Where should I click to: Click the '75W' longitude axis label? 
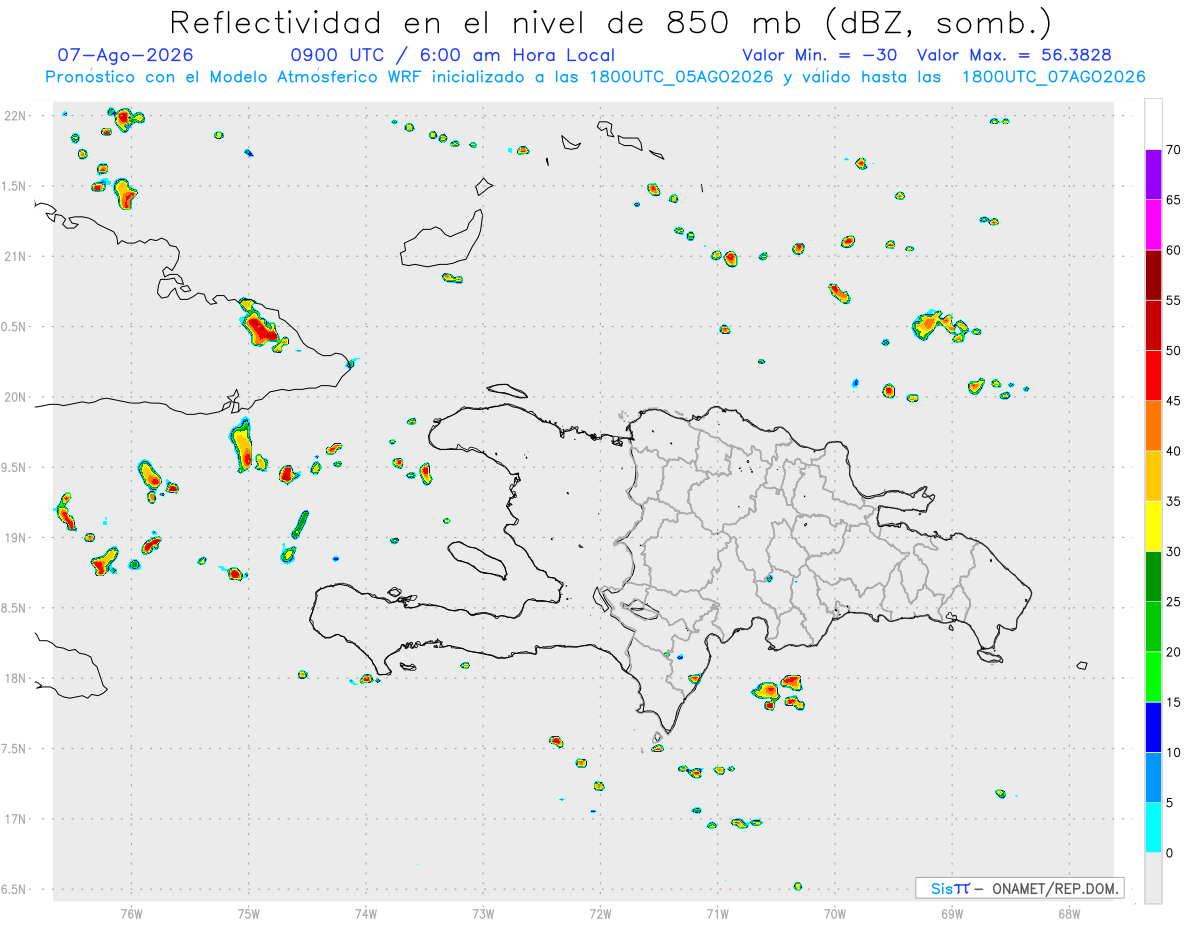(x=248, y=912)
